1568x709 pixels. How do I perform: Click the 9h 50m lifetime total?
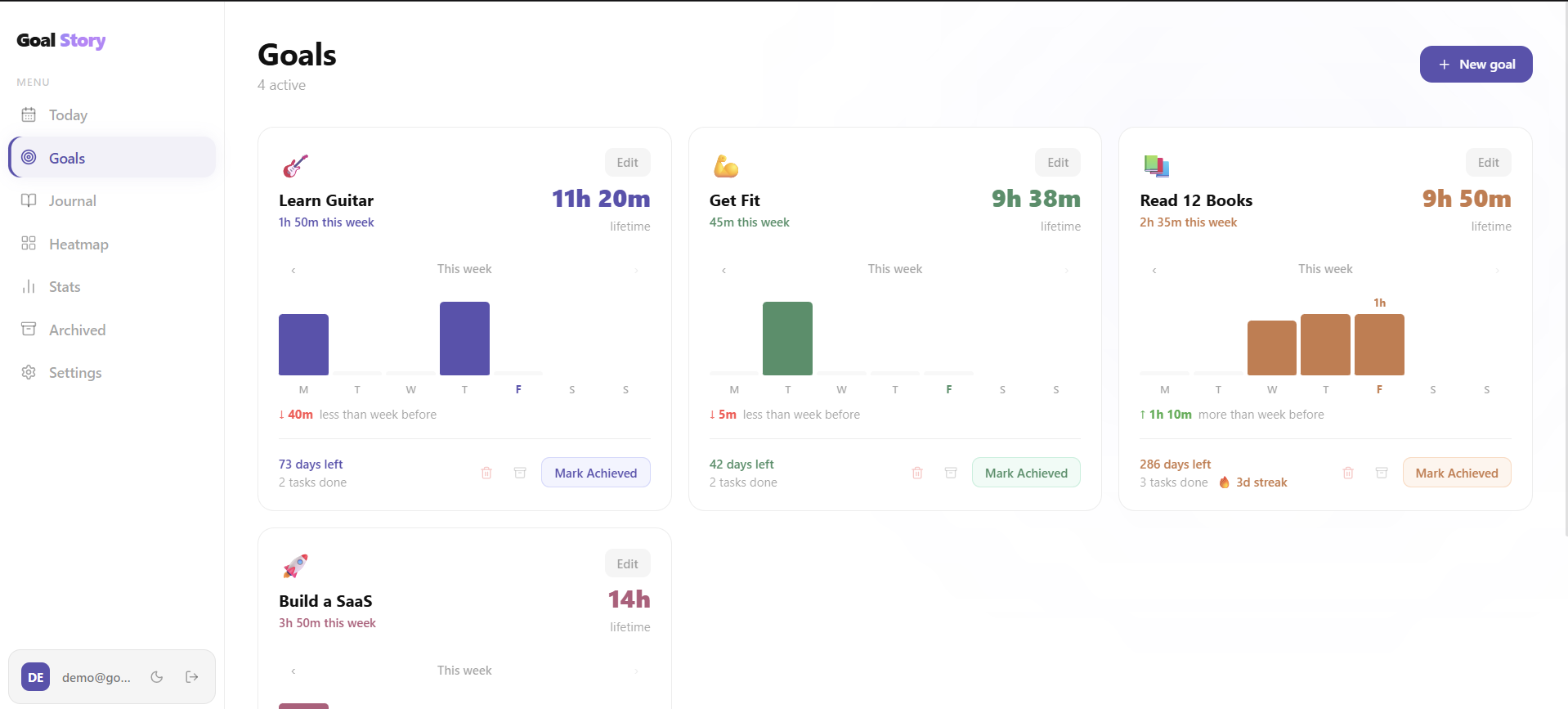pyautogui.click(x=1467, y=199)
